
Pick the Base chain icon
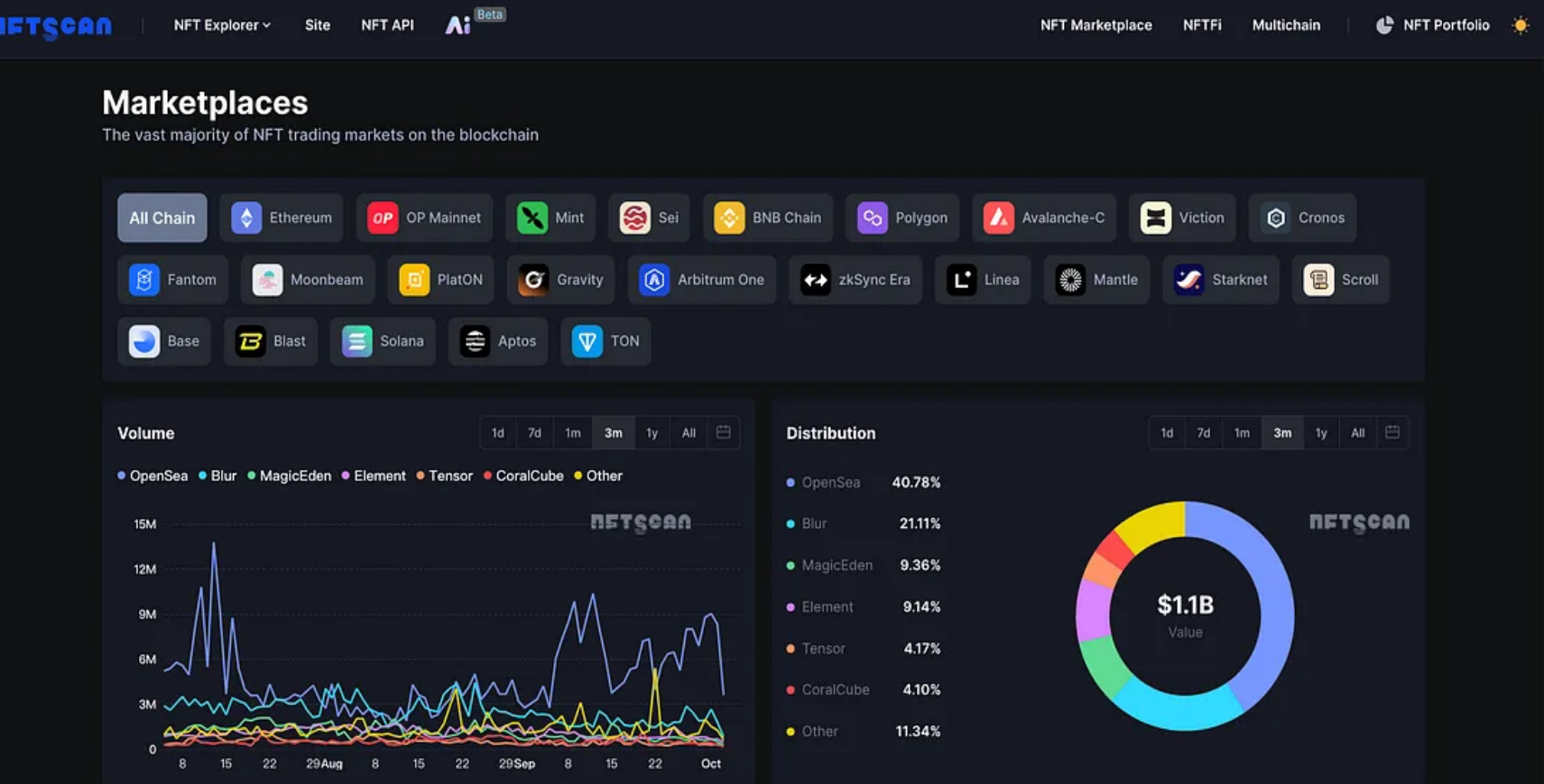144,341
